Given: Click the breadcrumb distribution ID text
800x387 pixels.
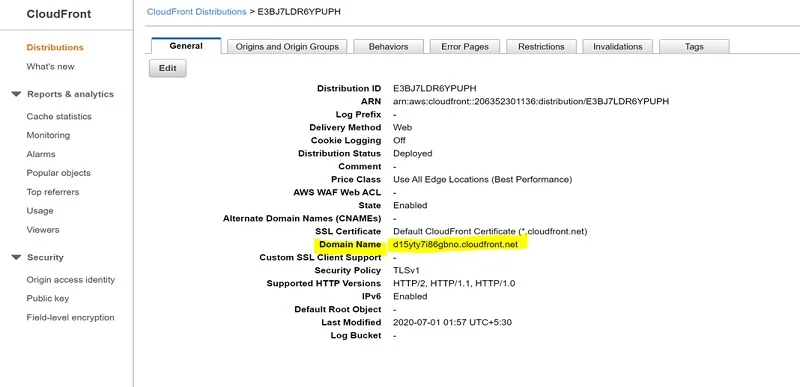Looking at the screenshot, I should [299, 12].
